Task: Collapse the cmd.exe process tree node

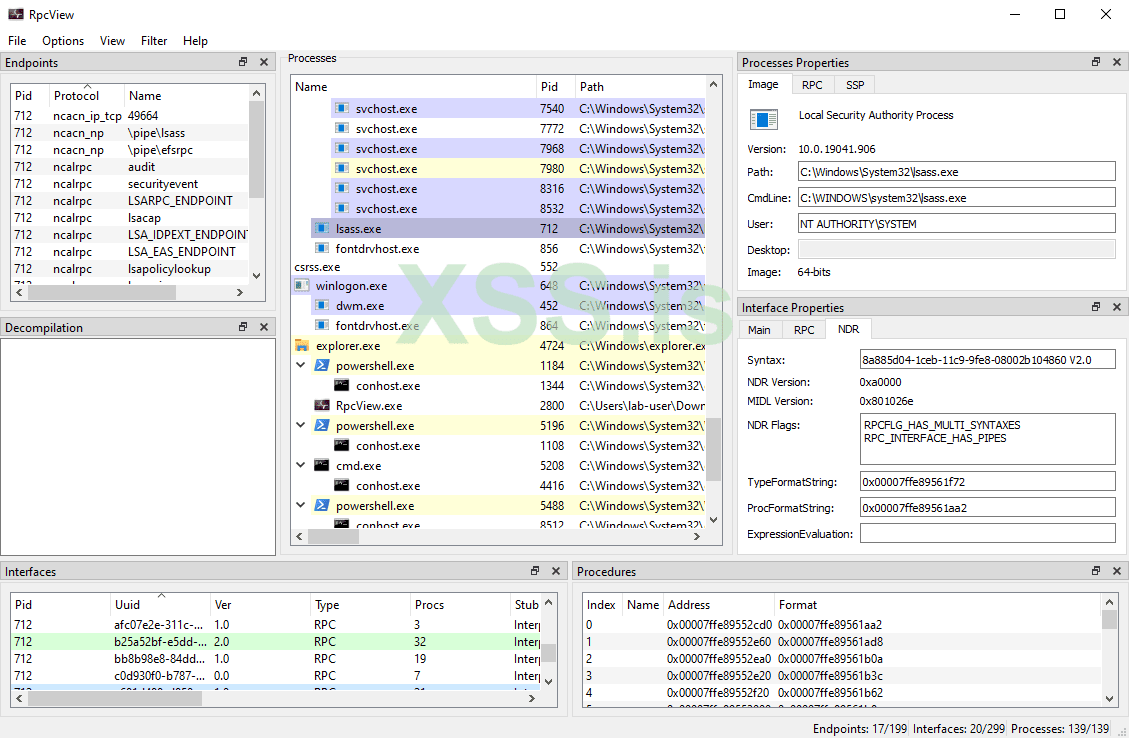Action: [302, 466]
